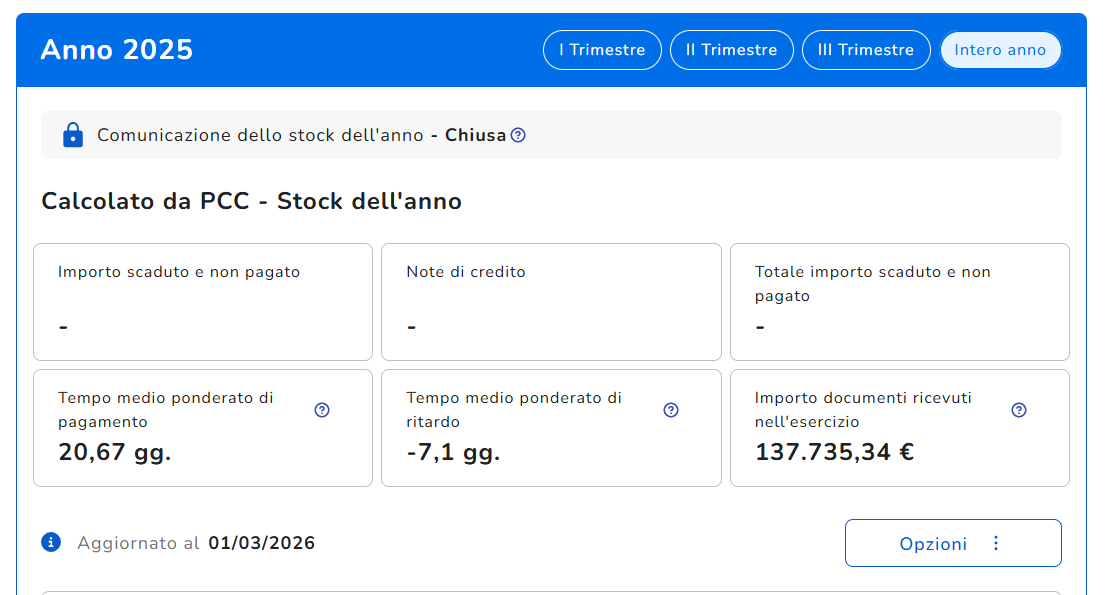Click the three-dot icon in Opzioni
Image resolution: width=1105 pixels, height=595 pixels.
pos(996,543)
